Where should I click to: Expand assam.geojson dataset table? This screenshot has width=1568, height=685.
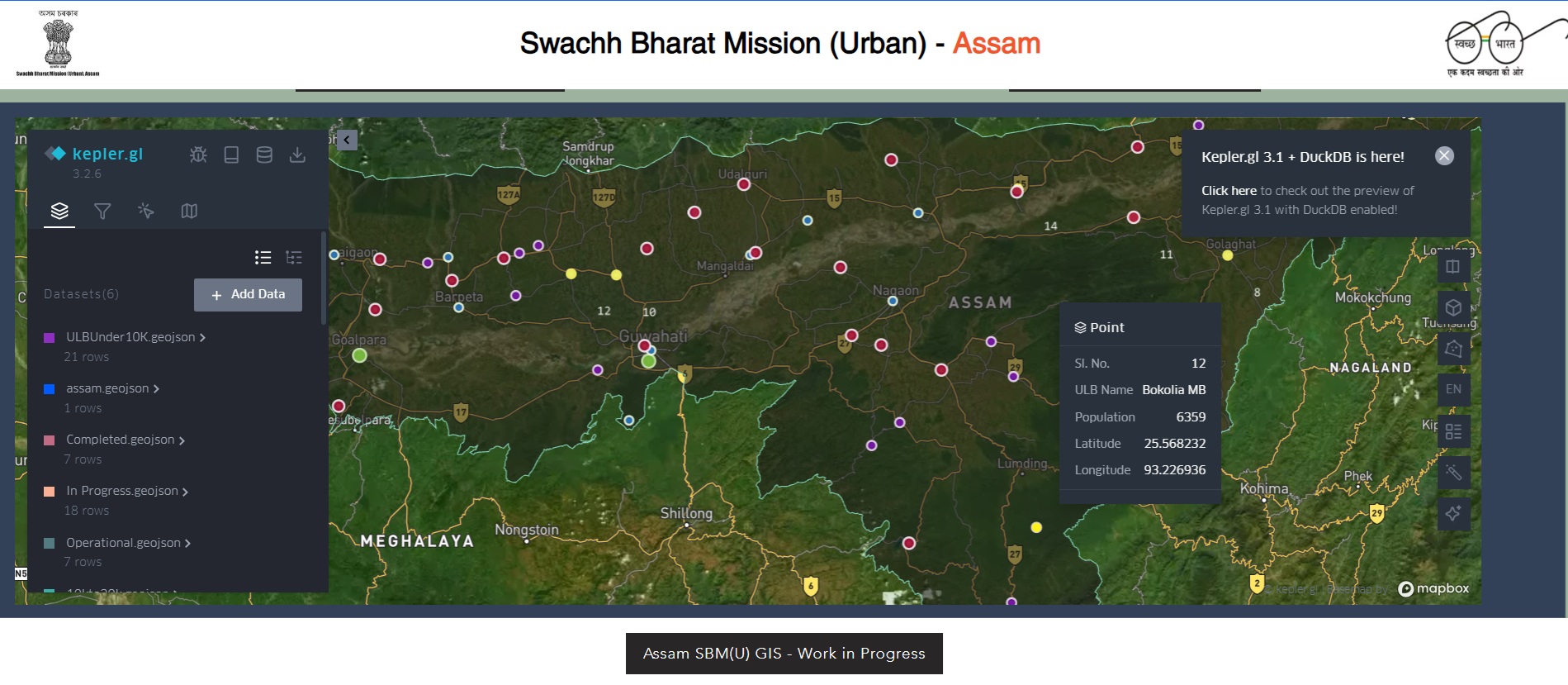[x=156, y=389]
